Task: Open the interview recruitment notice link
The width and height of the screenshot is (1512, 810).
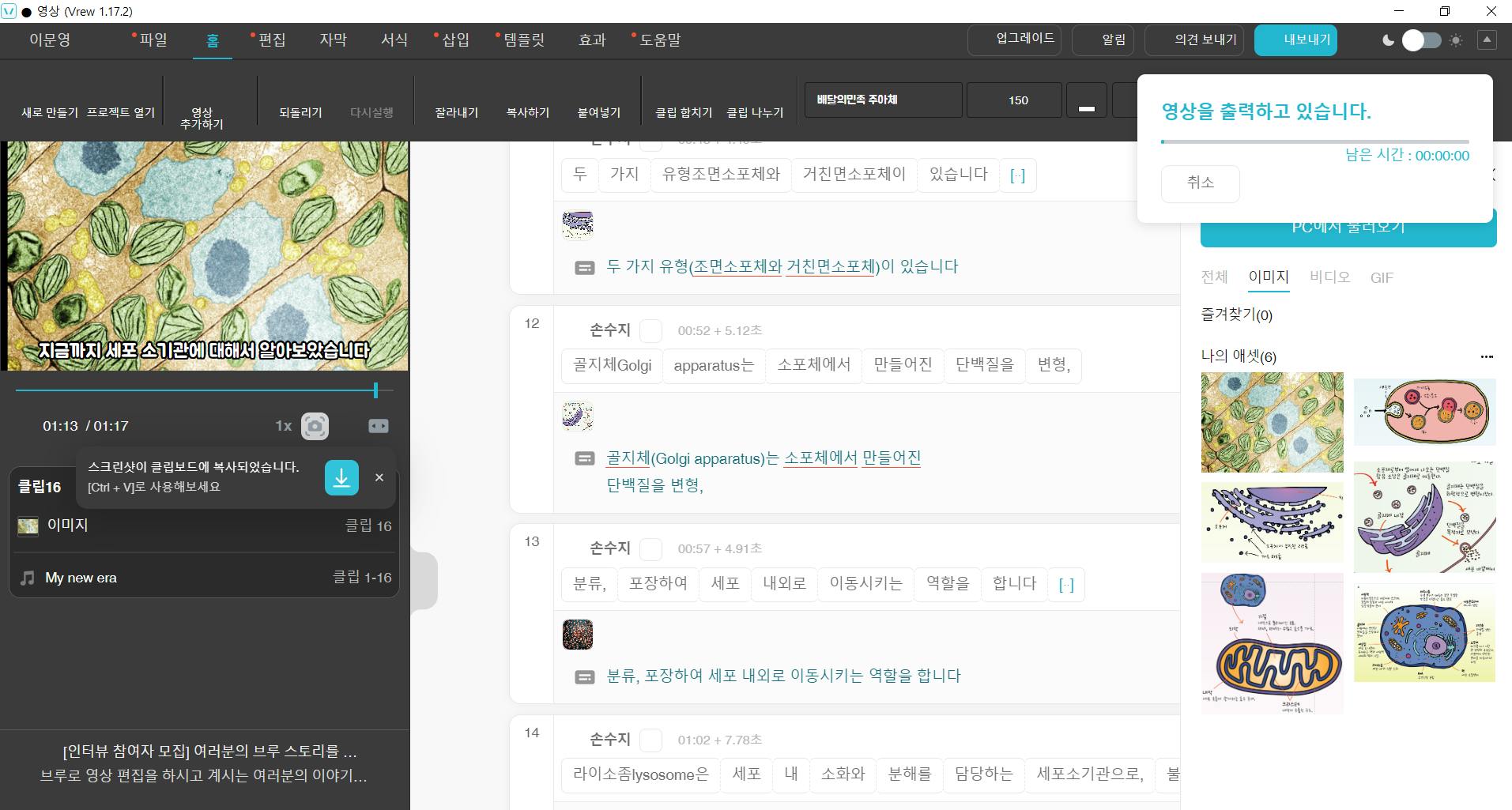Action: [210, 751]
